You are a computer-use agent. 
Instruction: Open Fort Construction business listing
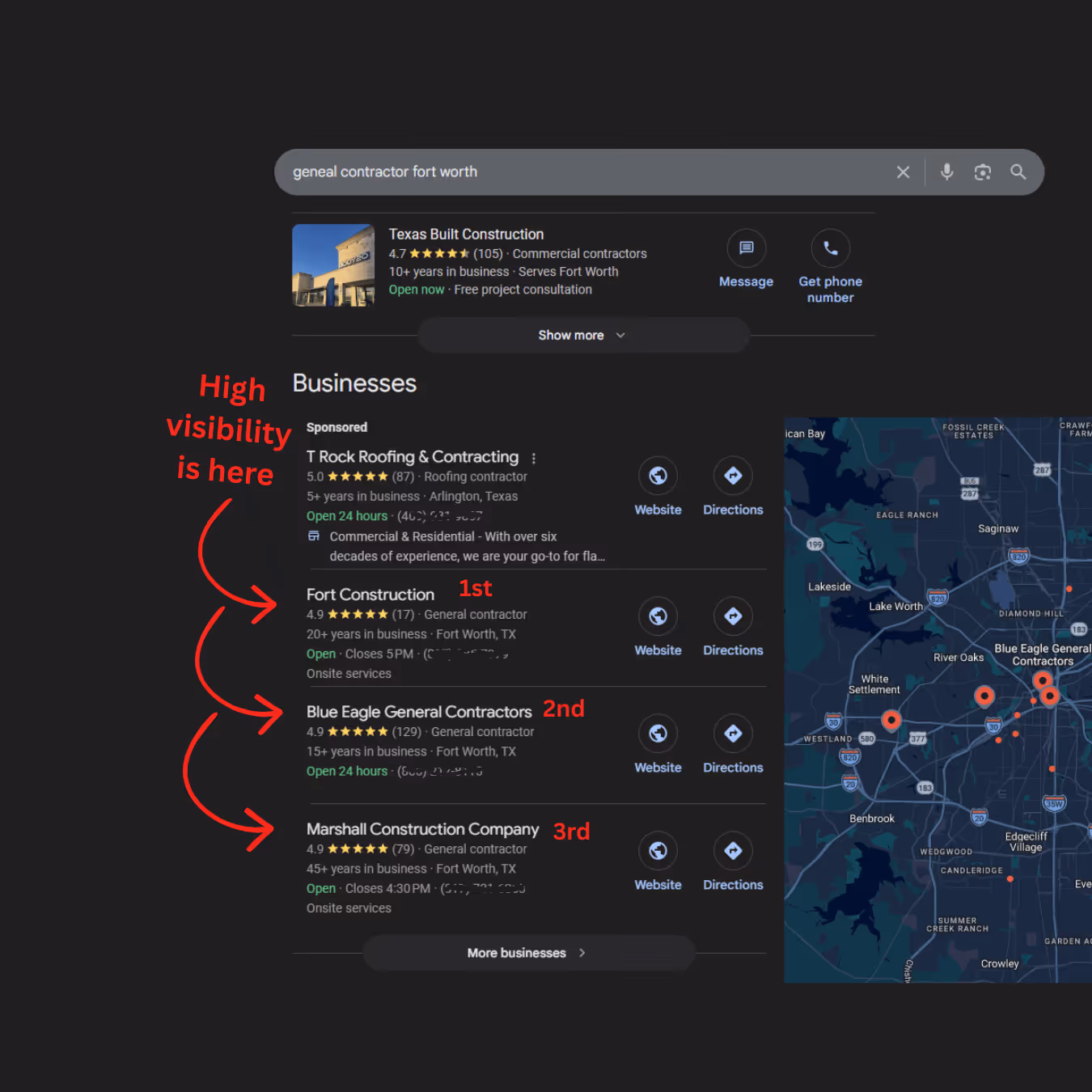pyautogui.click(x=370, y=595)
